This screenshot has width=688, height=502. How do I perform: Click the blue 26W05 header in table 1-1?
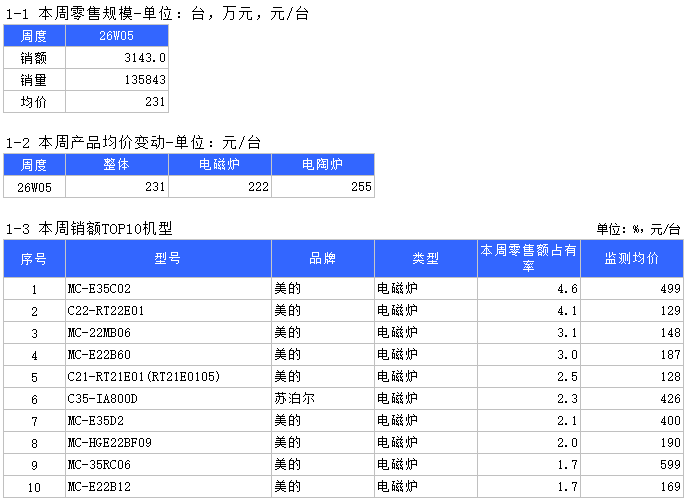click(117, 36)
